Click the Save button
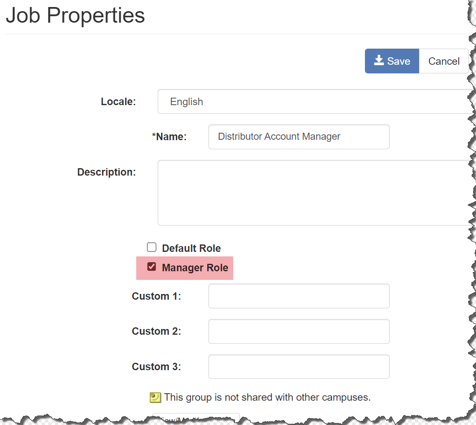The image size is (476, 425). 392,61
